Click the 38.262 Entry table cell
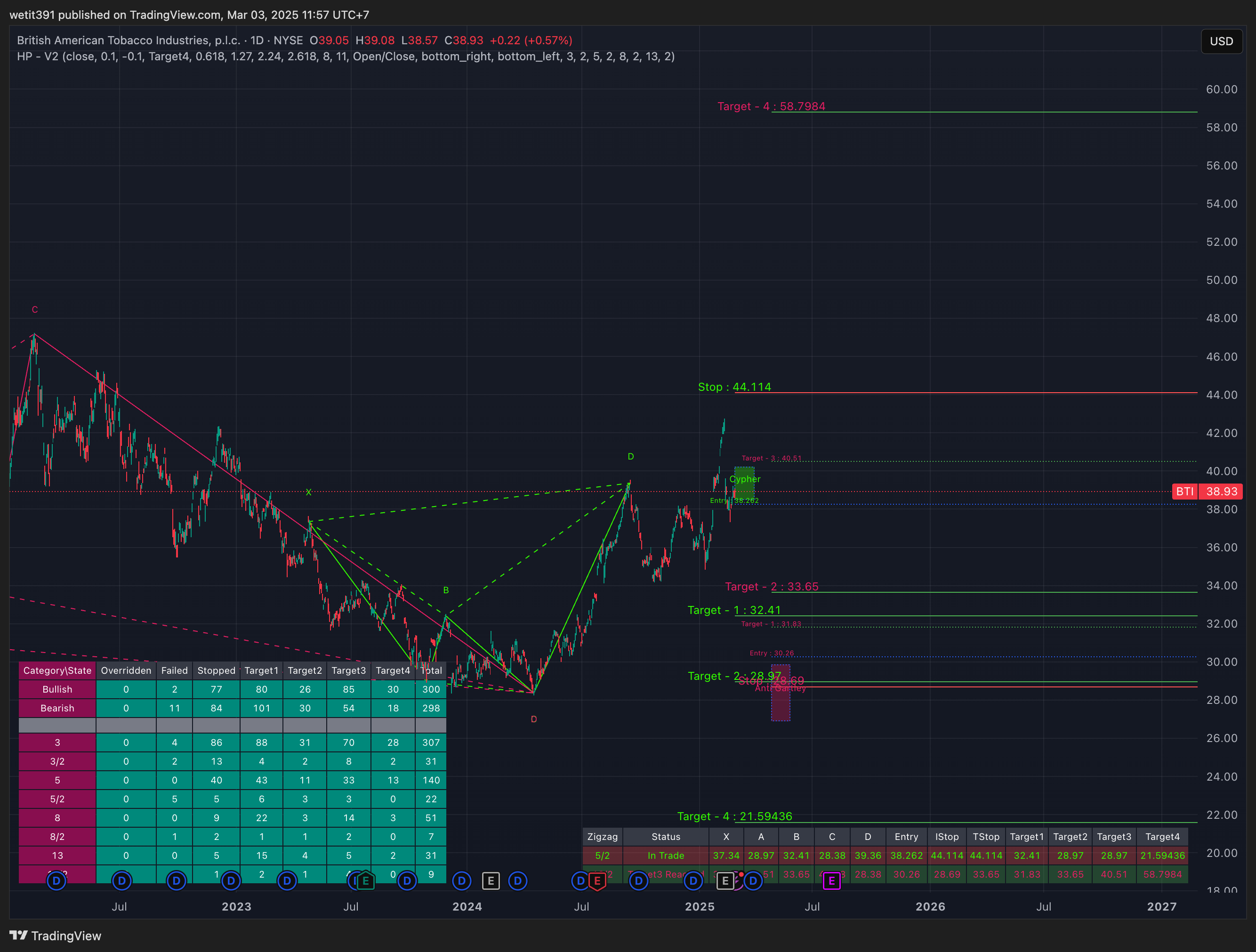Screen dimensions: 1256x952 pos(906,855)
